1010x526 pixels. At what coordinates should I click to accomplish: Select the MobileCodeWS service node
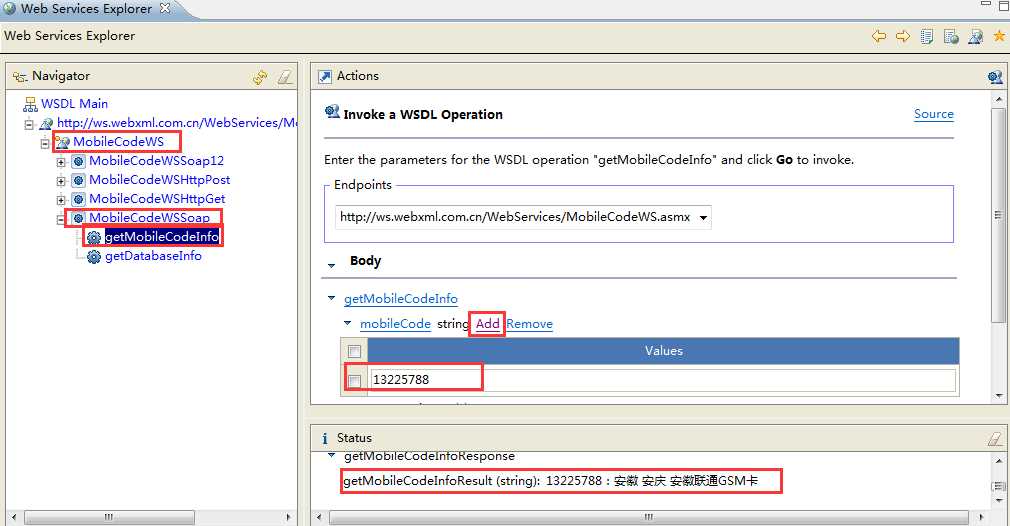(x=119, y=142)
